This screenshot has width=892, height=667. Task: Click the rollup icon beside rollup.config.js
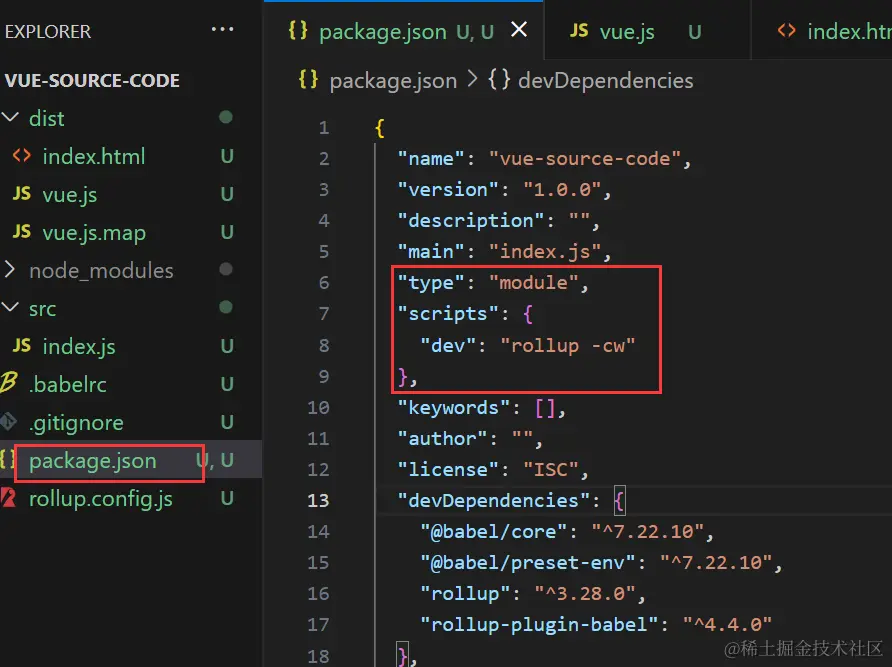pyautogui.click(x=8, y=497)
